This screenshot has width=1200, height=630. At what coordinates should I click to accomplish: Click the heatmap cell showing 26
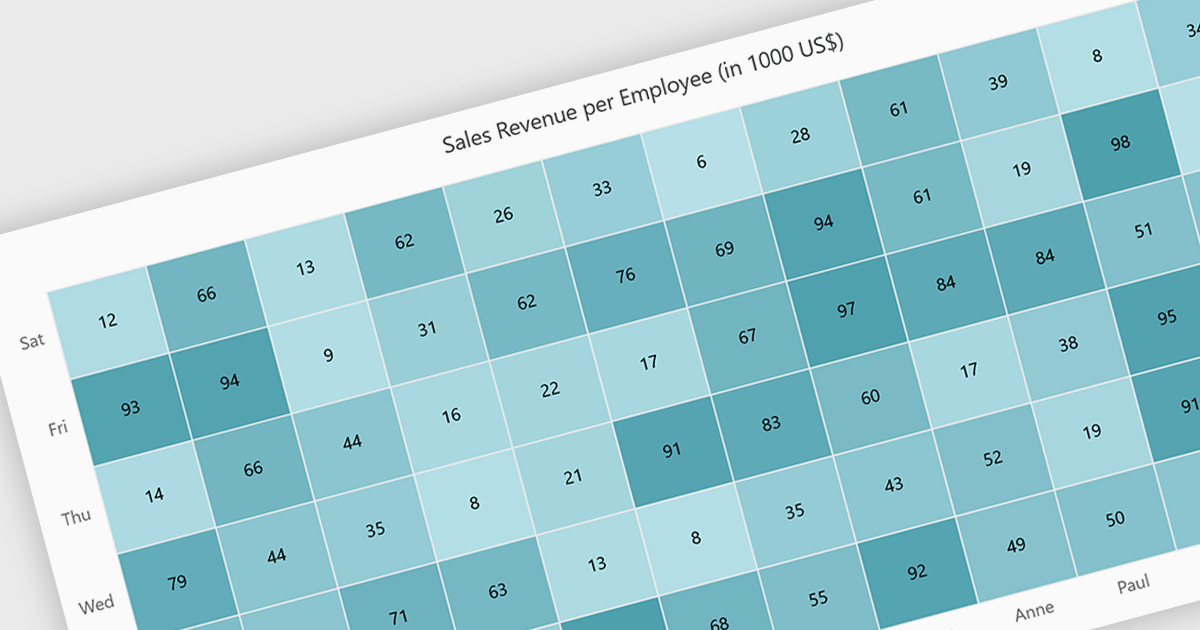[x=503, y=214]
